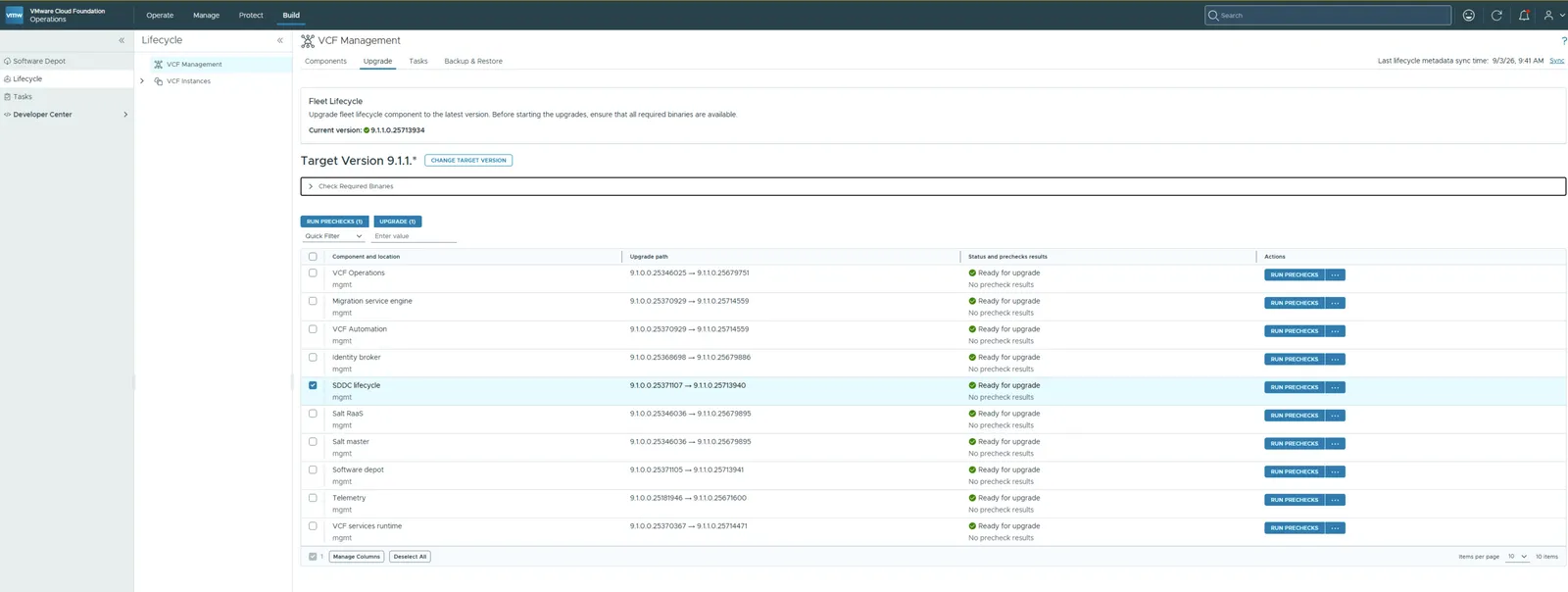Open more actions for VCF services runtime
Screen dimensions: 1568x592
1335,527
